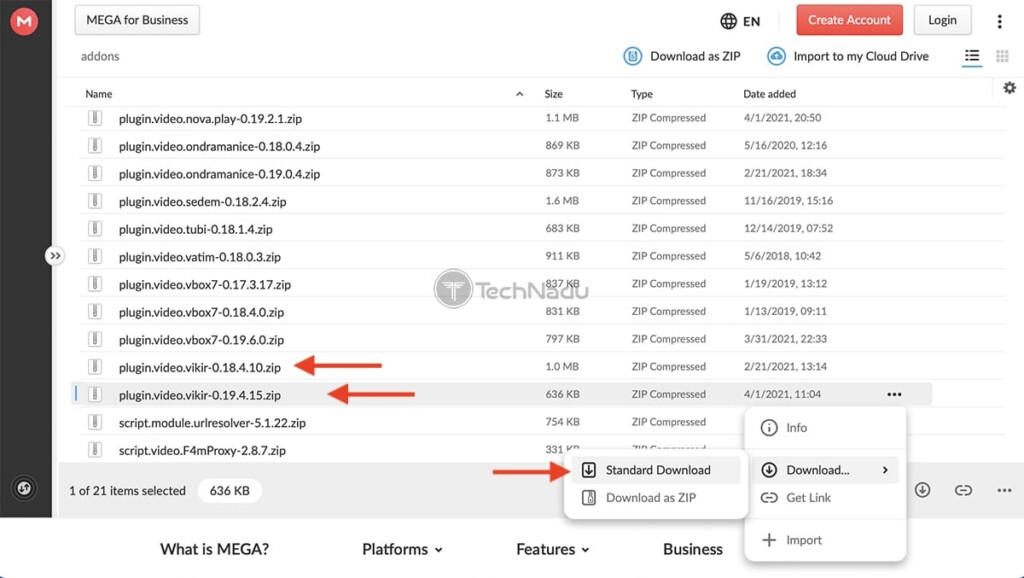Image resolution: width=1024 pixels, height=578 pixels.
Task: Click the Download as ZIP toolbar icon
Action: tap(632, 56)
